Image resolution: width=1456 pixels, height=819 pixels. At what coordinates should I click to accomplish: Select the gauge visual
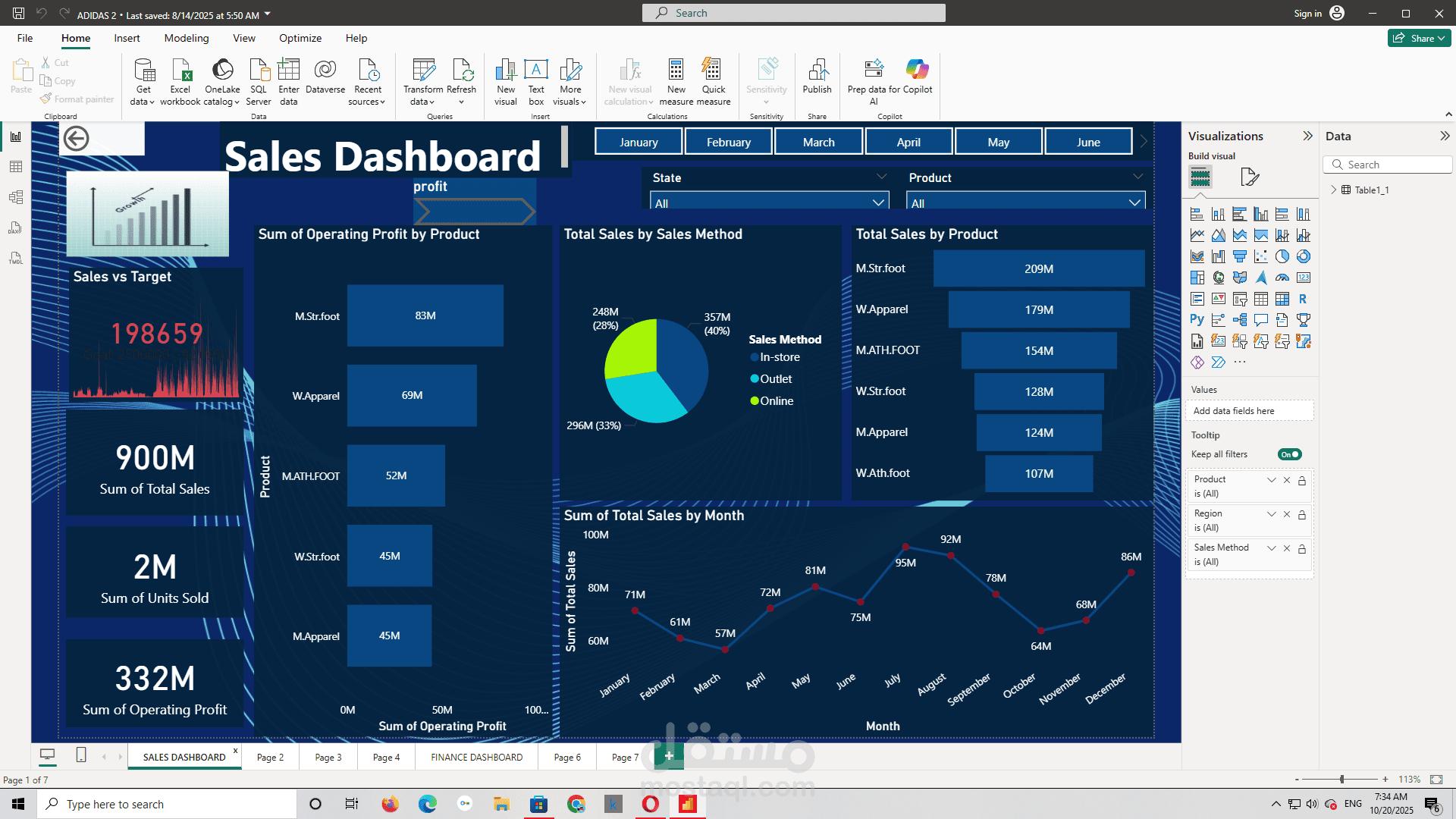coord(1282,278)
